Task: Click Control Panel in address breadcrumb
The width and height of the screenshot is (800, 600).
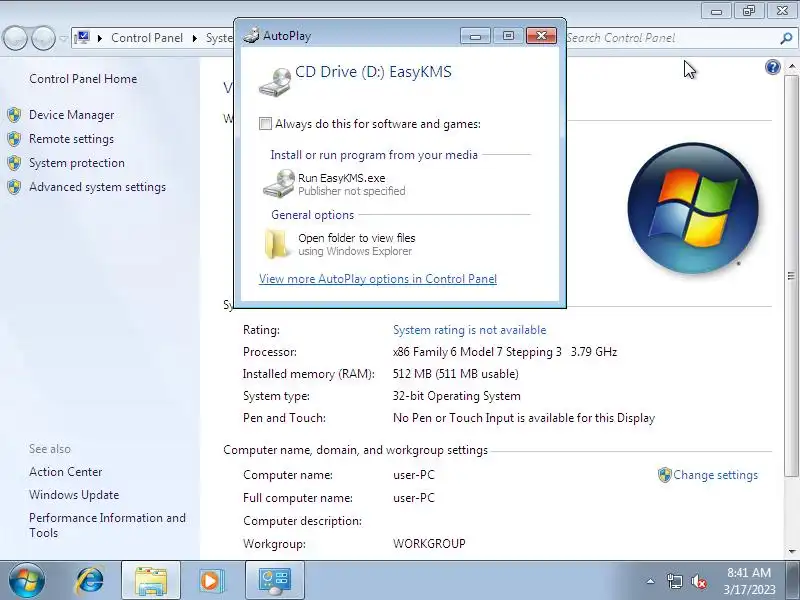Action: pyautogui.click(x=147, y=38)
